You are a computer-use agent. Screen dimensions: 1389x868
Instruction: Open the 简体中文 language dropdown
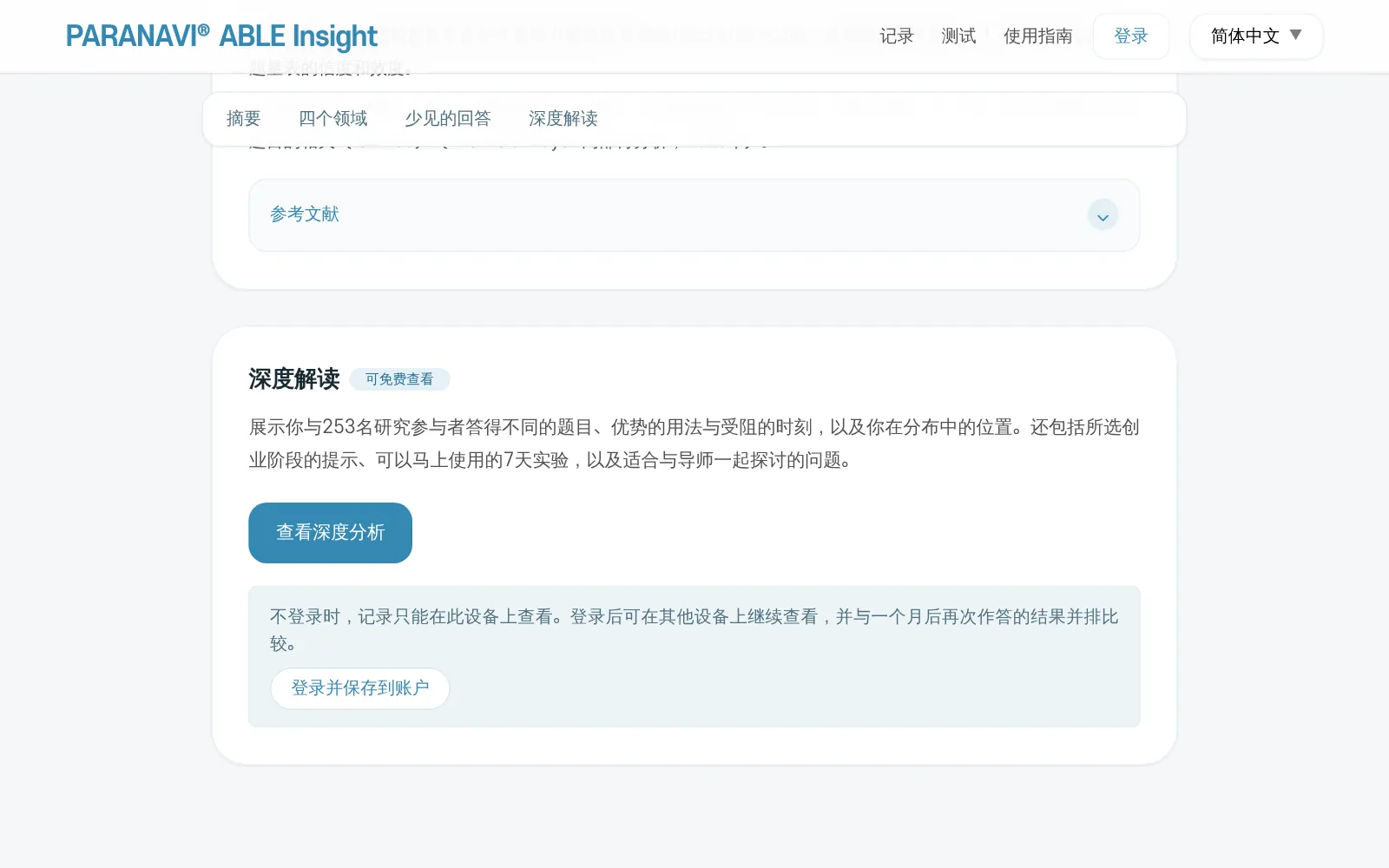tap(1256, 36)
